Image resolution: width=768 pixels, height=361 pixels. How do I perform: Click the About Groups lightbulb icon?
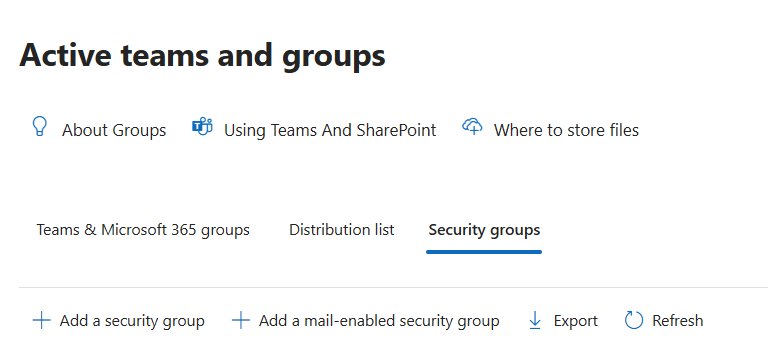(x=39, y=126)
